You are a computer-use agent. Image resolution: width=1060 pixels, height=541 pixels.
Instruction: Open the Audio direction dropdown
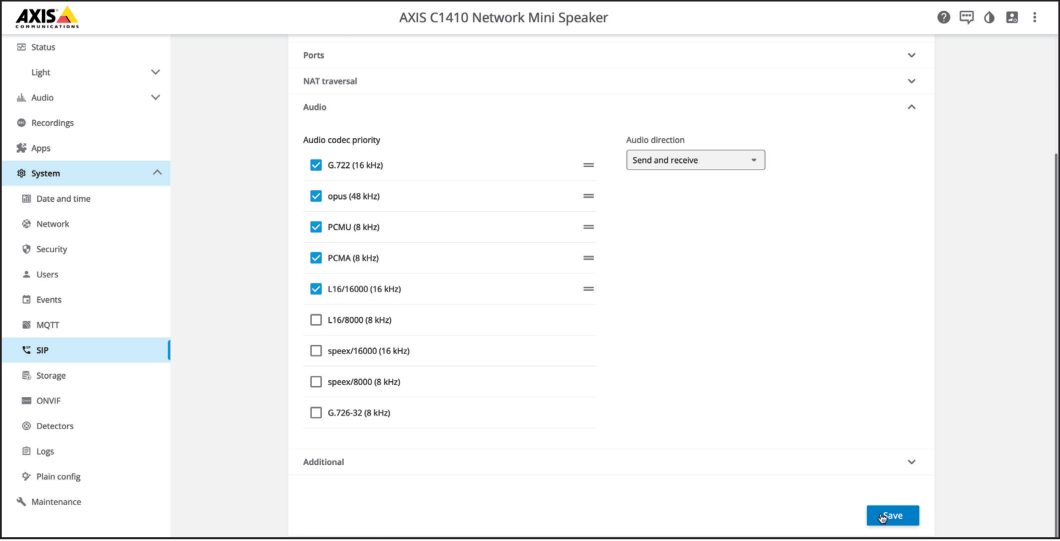click(696, 160)
